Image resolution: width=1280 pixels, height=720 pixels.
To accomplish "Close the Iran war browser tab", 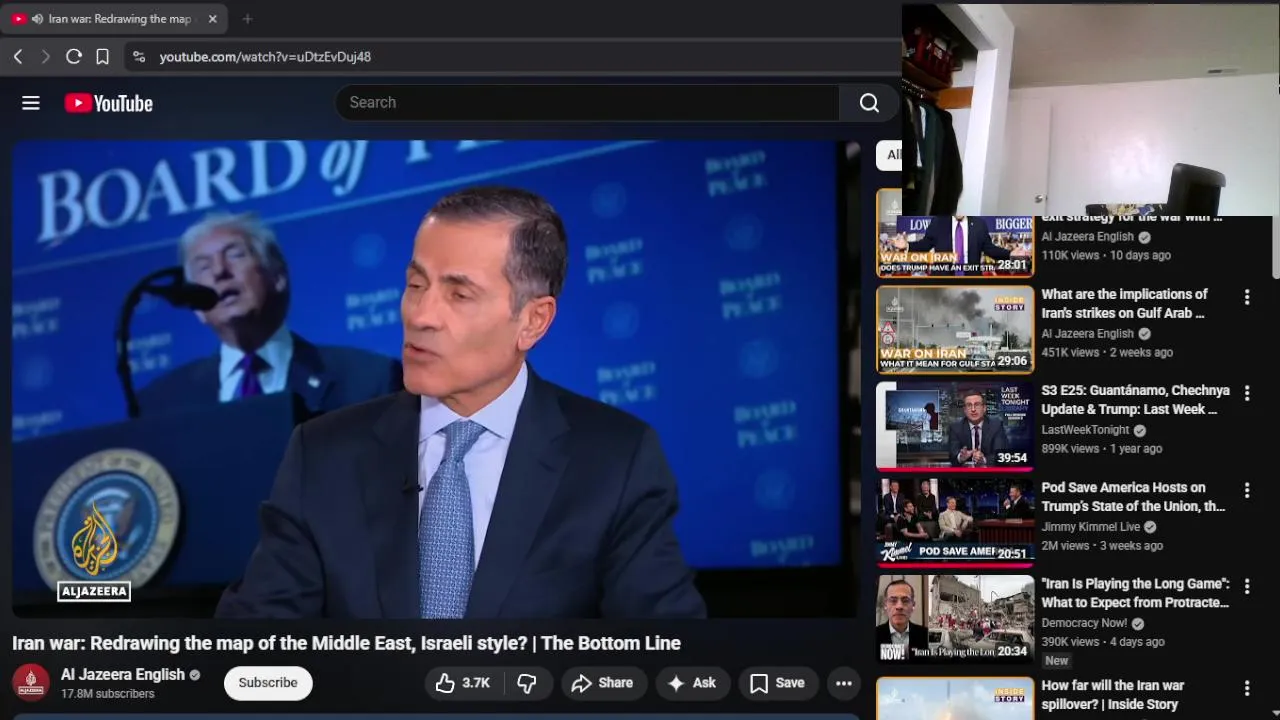I will pos(212,19).
